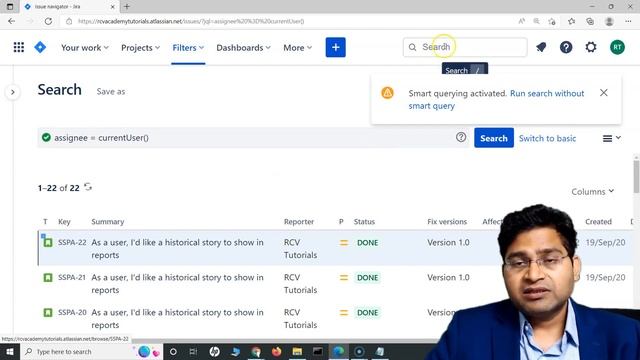This screenshot has height=360, width=640.
Task: Open the More menu
Action: (x=298, y=48)
